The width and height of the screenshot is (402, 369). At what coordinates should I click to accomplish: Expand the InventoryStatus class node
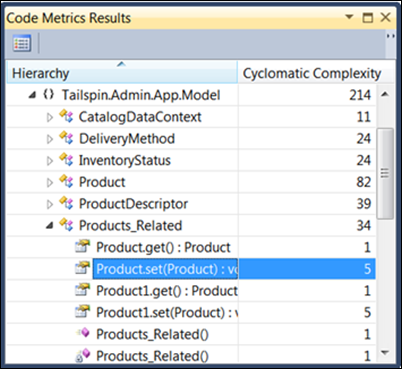(x=50, y=161)
